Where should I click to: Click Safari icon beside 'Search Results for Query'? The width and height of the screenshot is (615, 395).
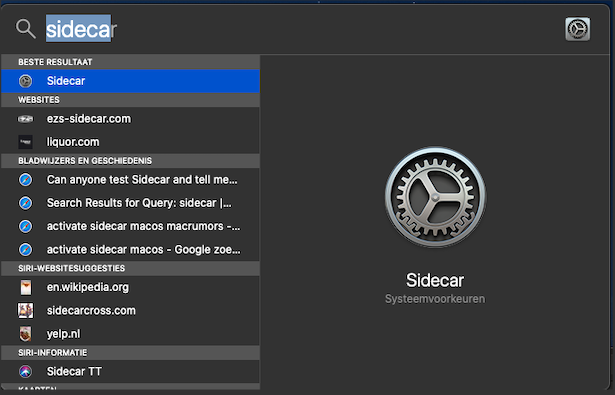coord(25,203)
